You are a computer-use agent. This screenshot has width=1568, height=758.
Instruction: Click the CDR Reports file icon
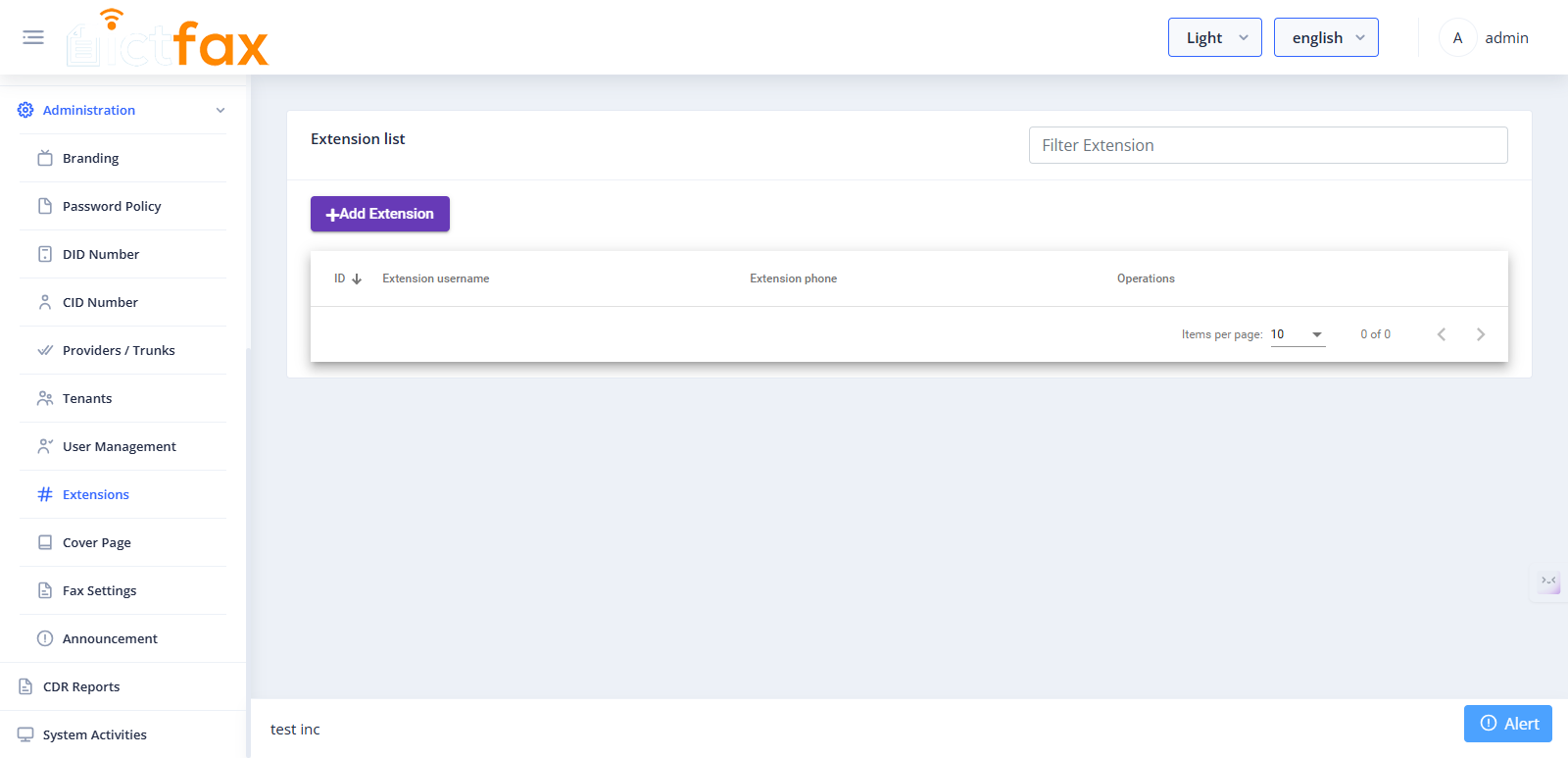(25, 686)
